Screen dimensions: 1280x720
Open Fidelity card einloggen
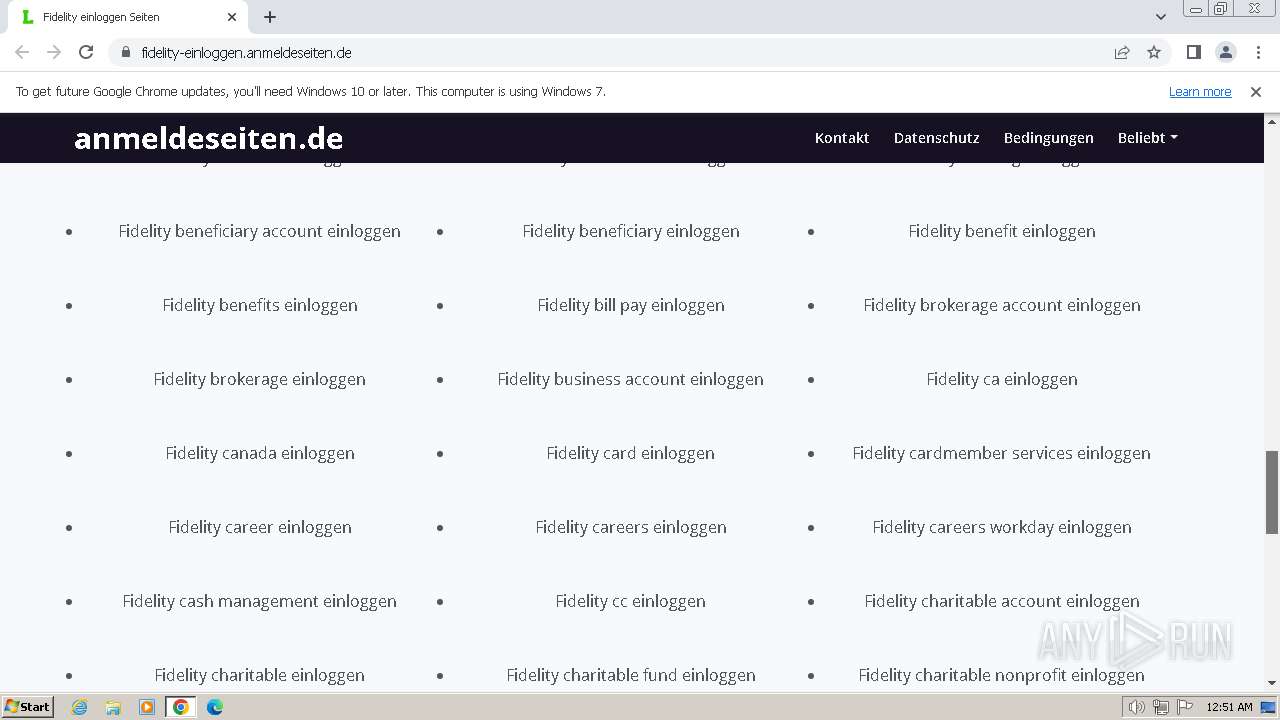coord(631,453)
